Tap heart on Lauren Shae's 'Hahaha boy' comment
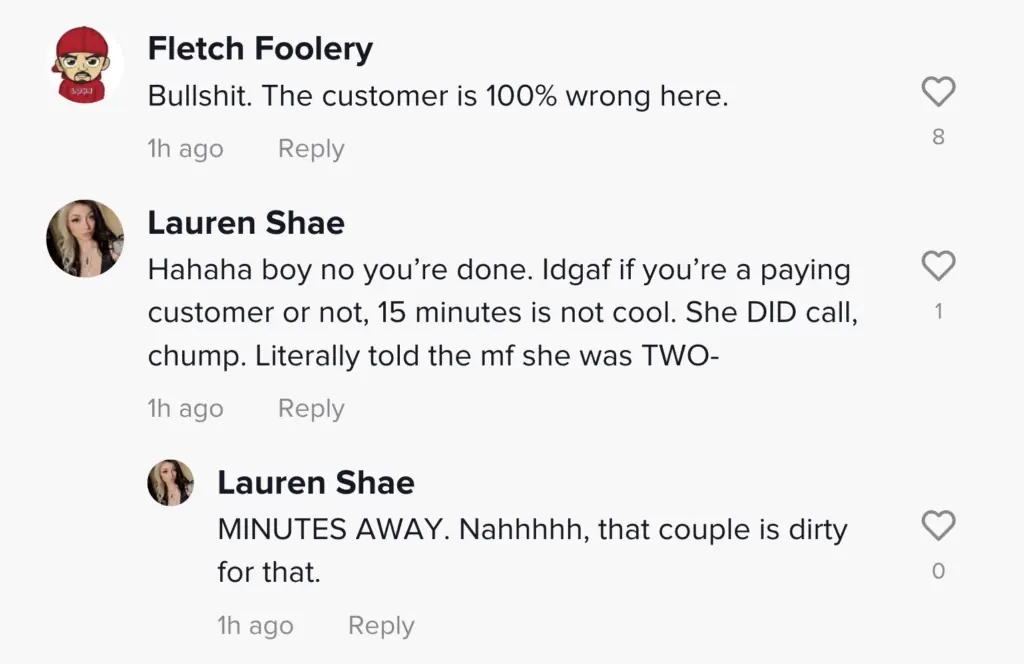1024x664 pixels. (938, 266)
